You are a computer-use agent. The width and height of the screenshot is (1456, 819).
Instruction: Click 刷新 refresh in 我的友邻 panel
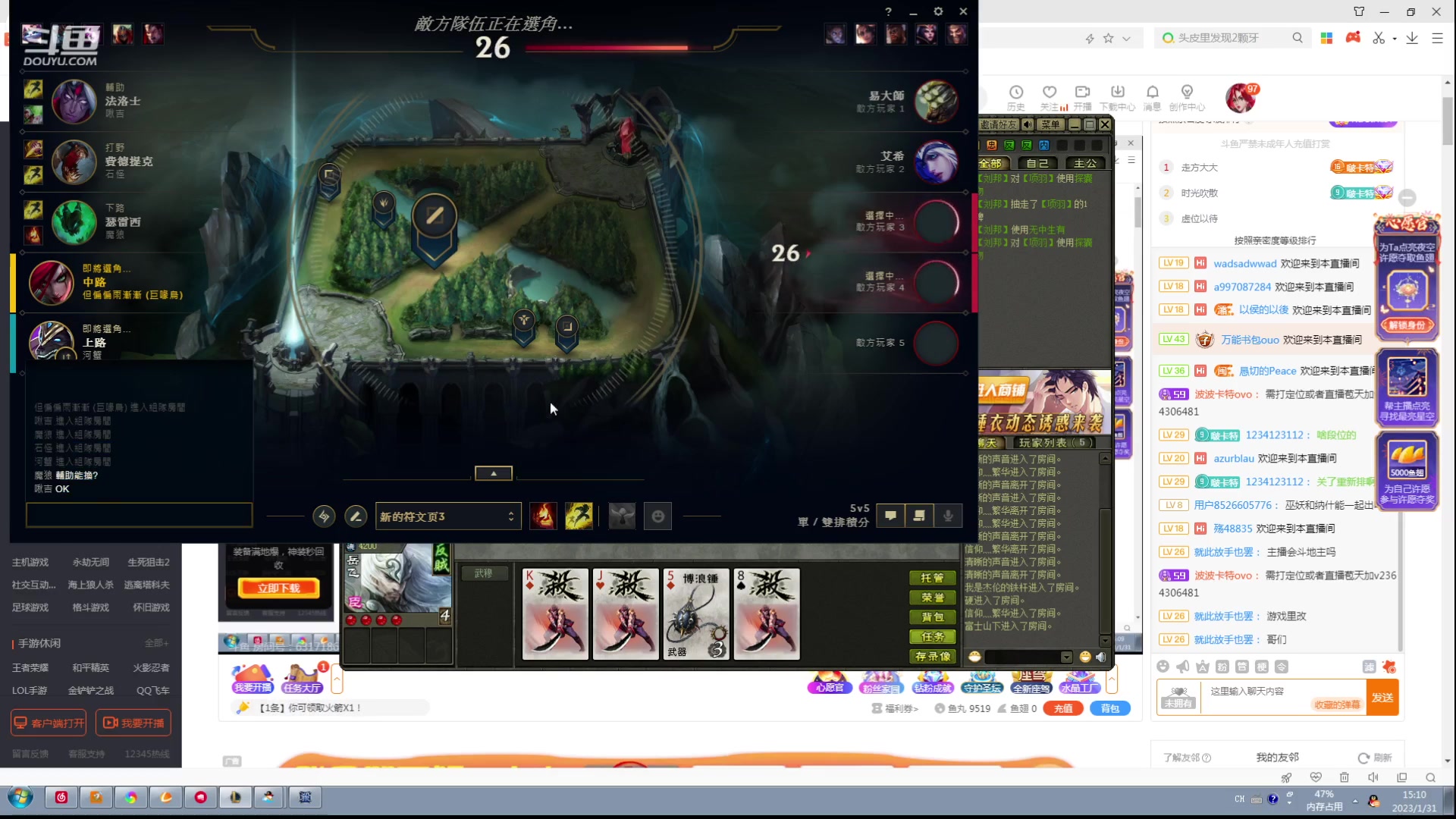tap(1375, 758)
